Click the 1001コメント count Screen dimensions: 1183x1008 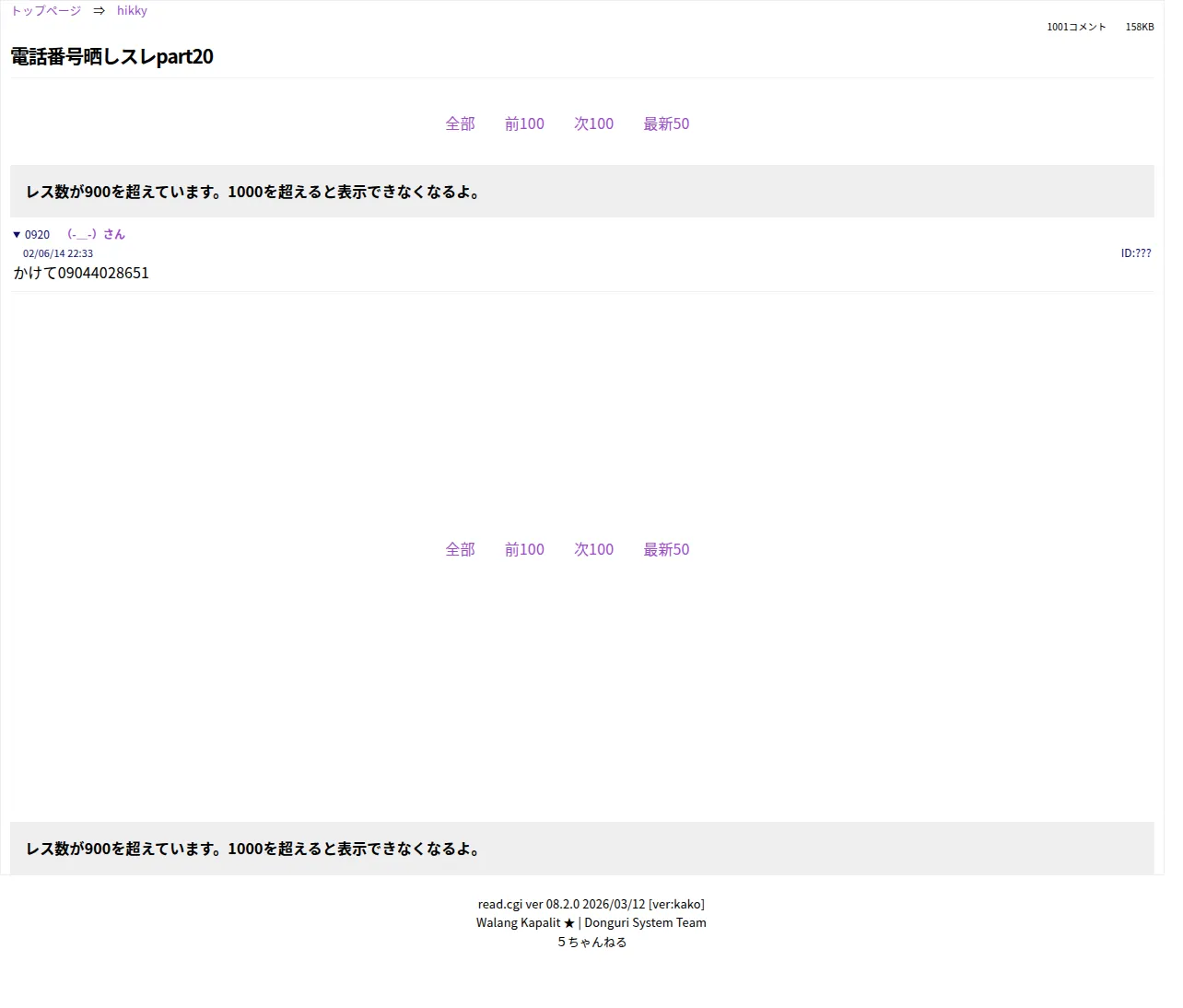pyautogui.click(x=1076, y=27)
